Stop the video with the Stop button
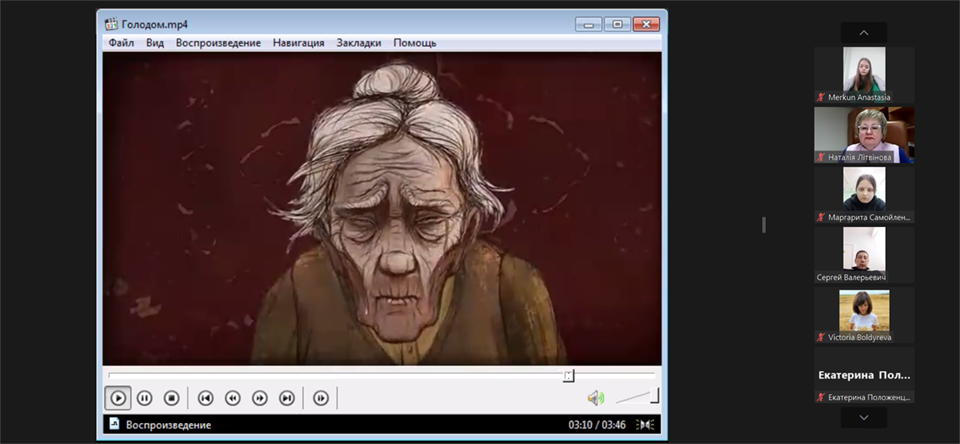The image size is (960, 444). (171, 398)
